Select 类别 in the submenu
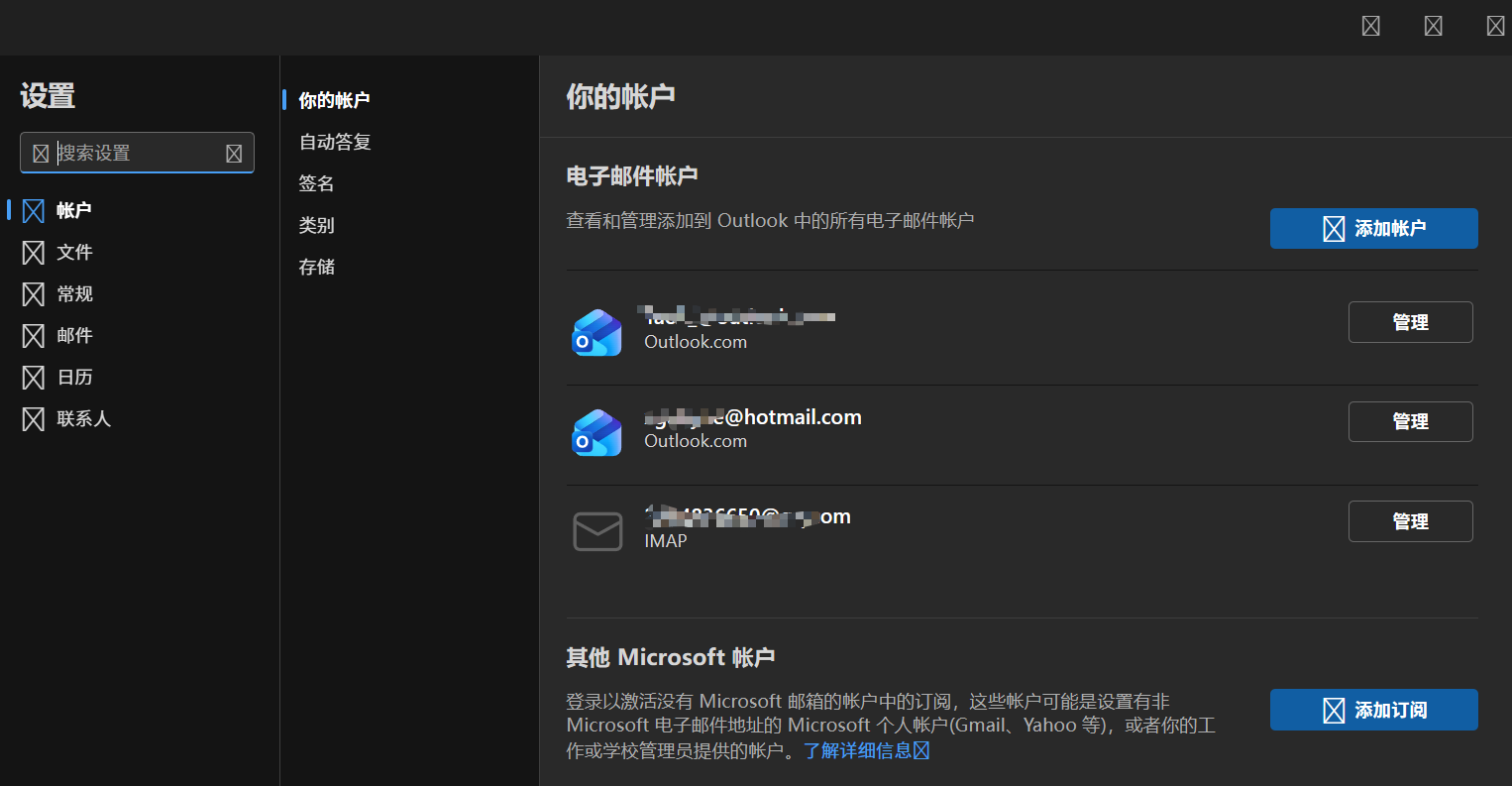The image size is (1512, 786). click(317, 225)
